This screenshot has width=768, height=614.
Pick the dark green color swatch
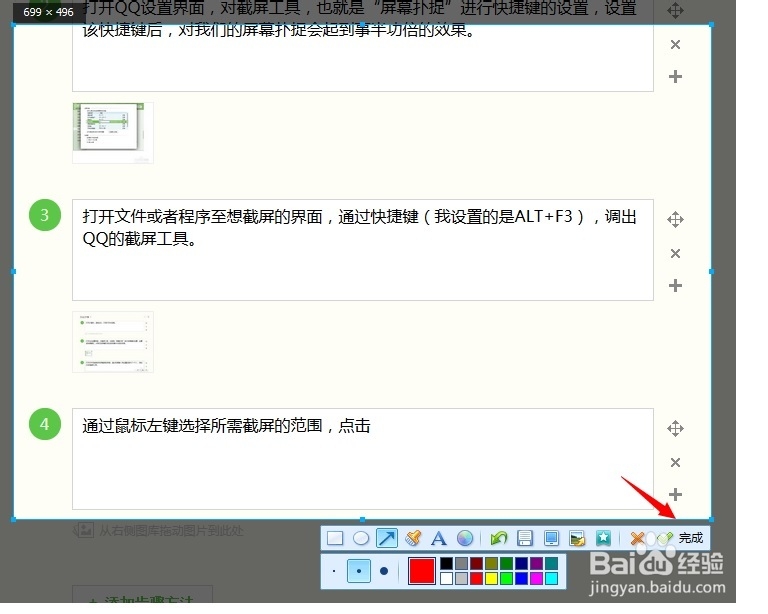[506, 563]
